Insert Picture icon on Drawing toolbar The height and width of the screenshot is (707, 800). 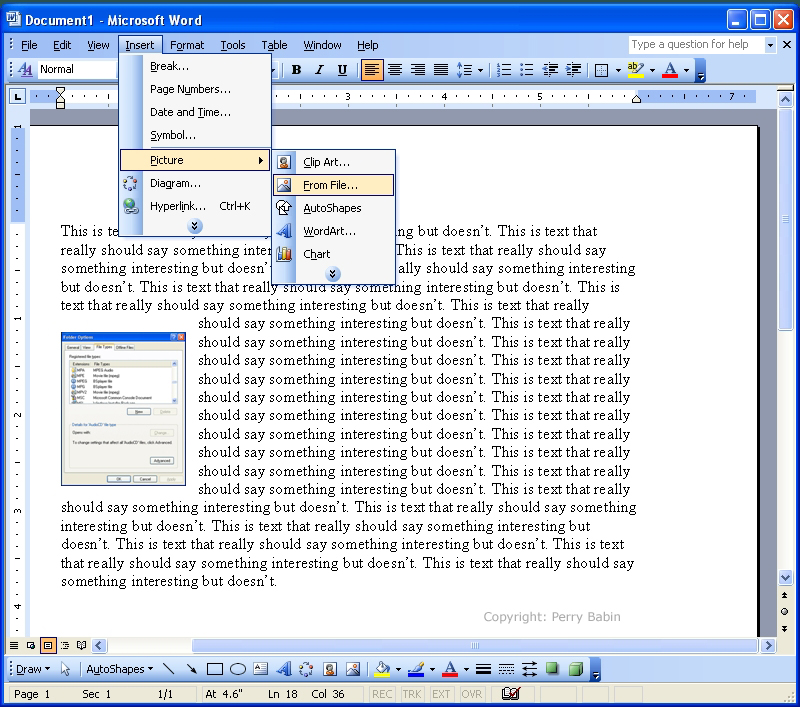[353, 669]
